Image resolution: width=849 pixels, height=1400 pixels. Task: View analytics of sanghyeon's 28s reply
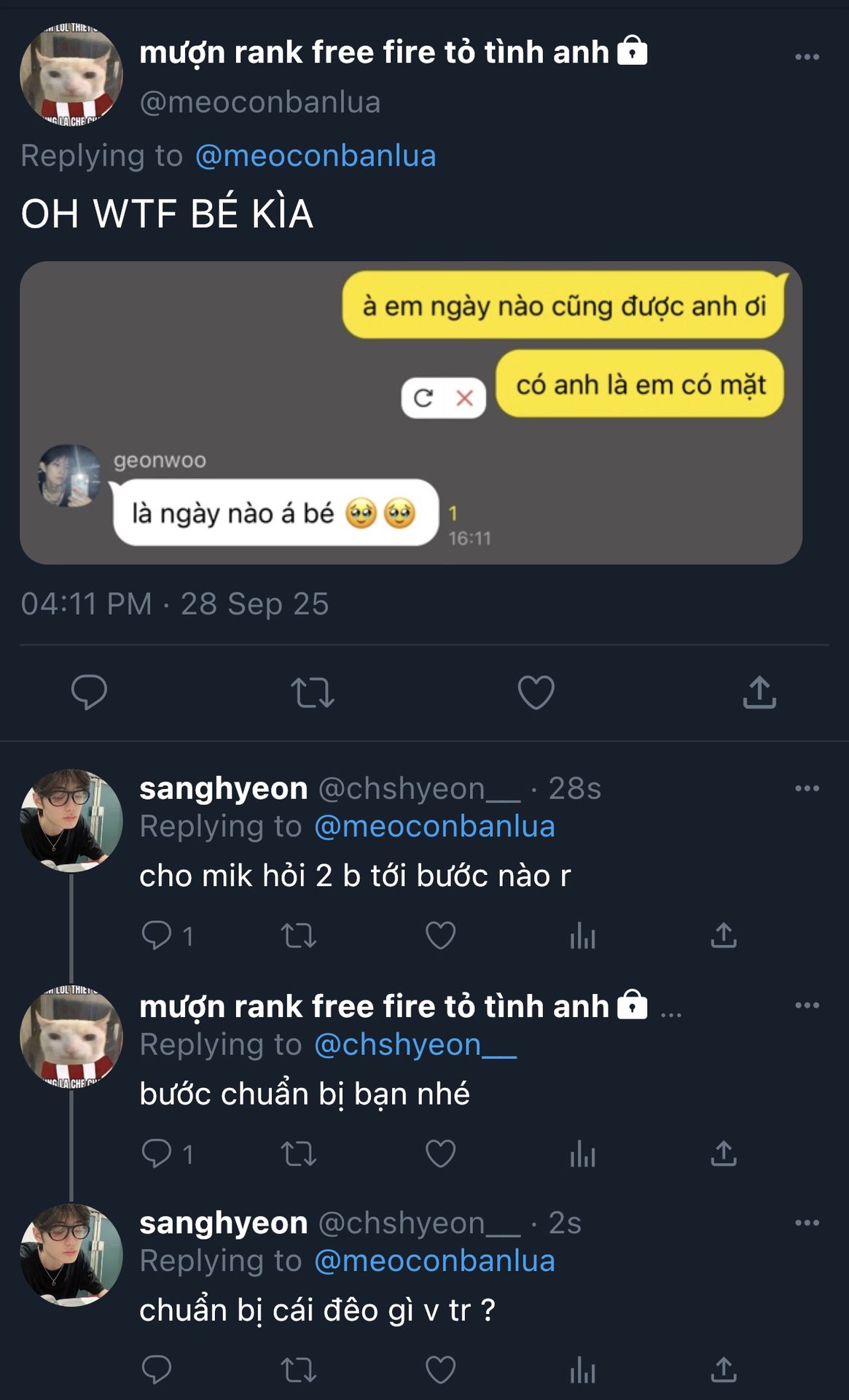(x=582, y=936)
